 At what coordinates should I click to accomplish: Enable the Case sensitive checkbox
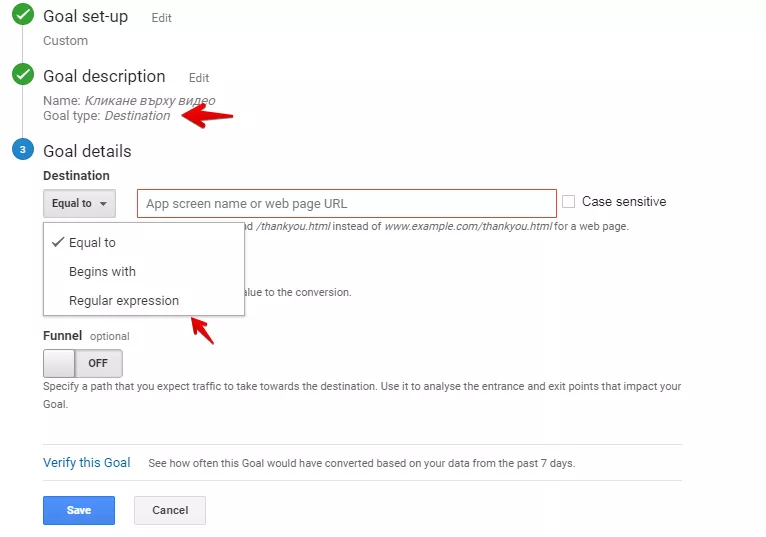click(568, 201)
